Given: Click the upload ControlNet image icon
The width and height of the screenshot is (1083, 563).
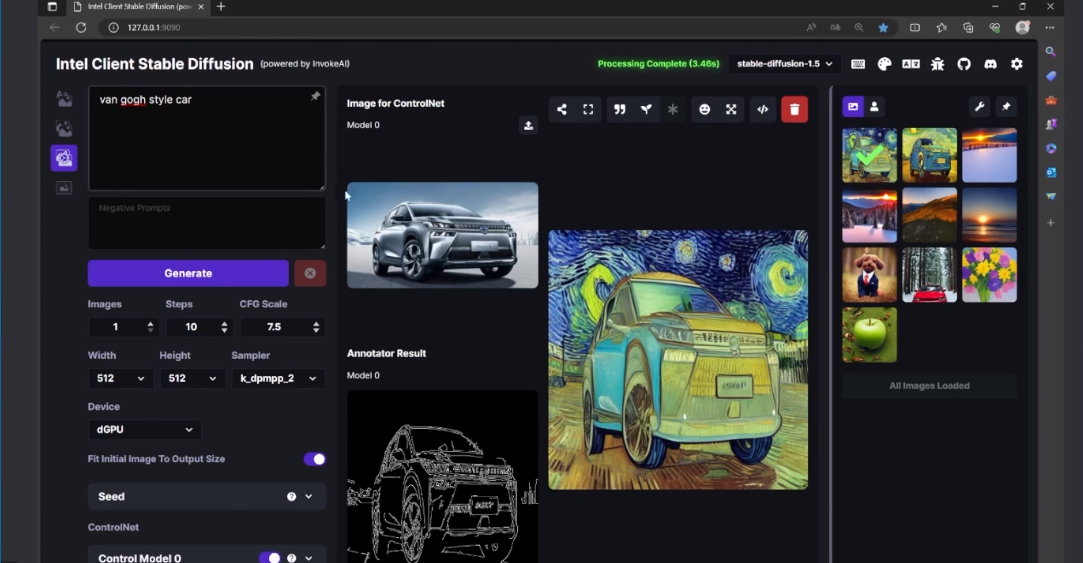Looking at the screenshot, I should click(528, 125).
